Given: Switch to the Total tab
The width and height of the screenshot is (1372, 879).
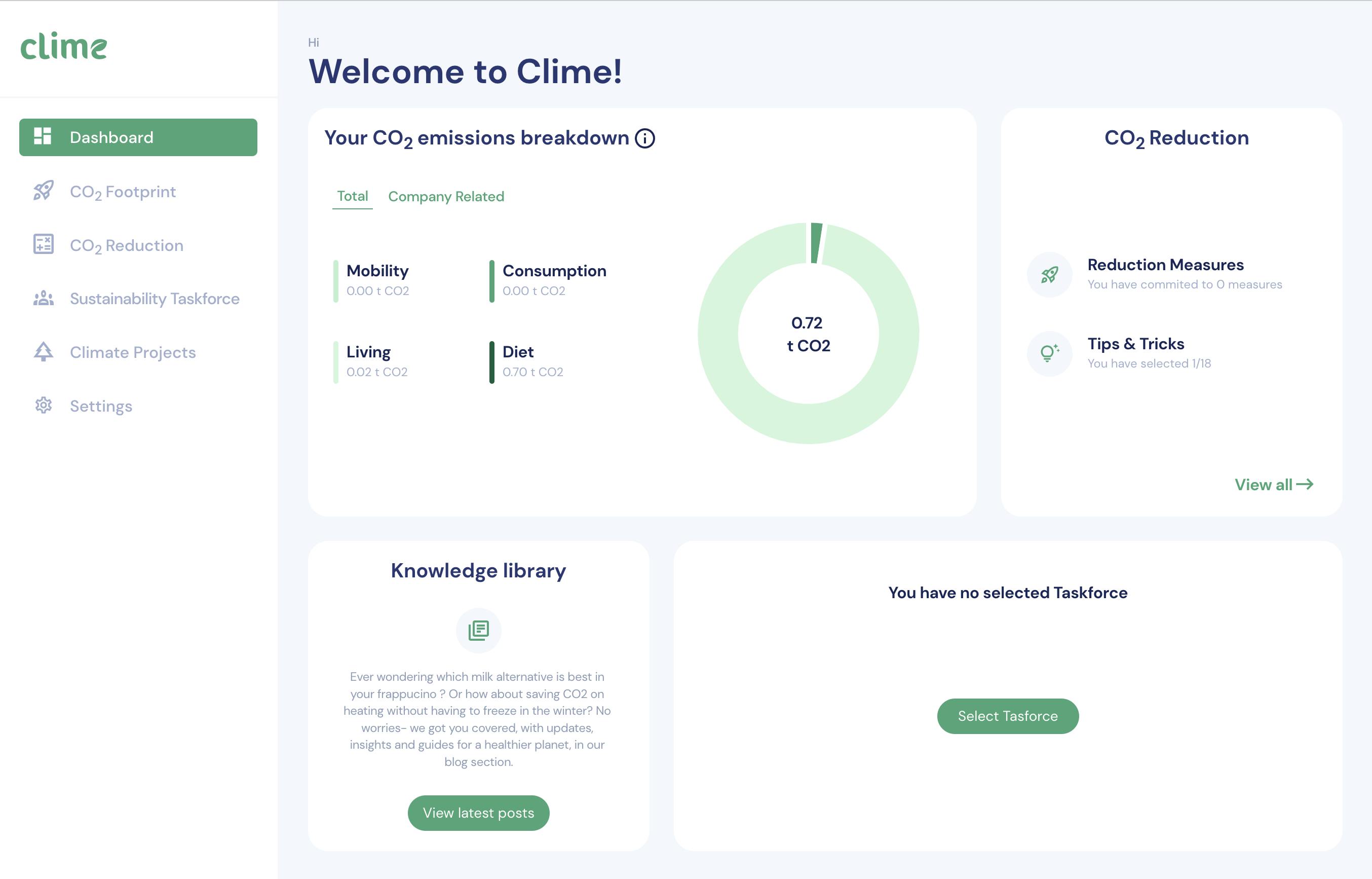Looking at the screenshot, I should click(353, 196).
